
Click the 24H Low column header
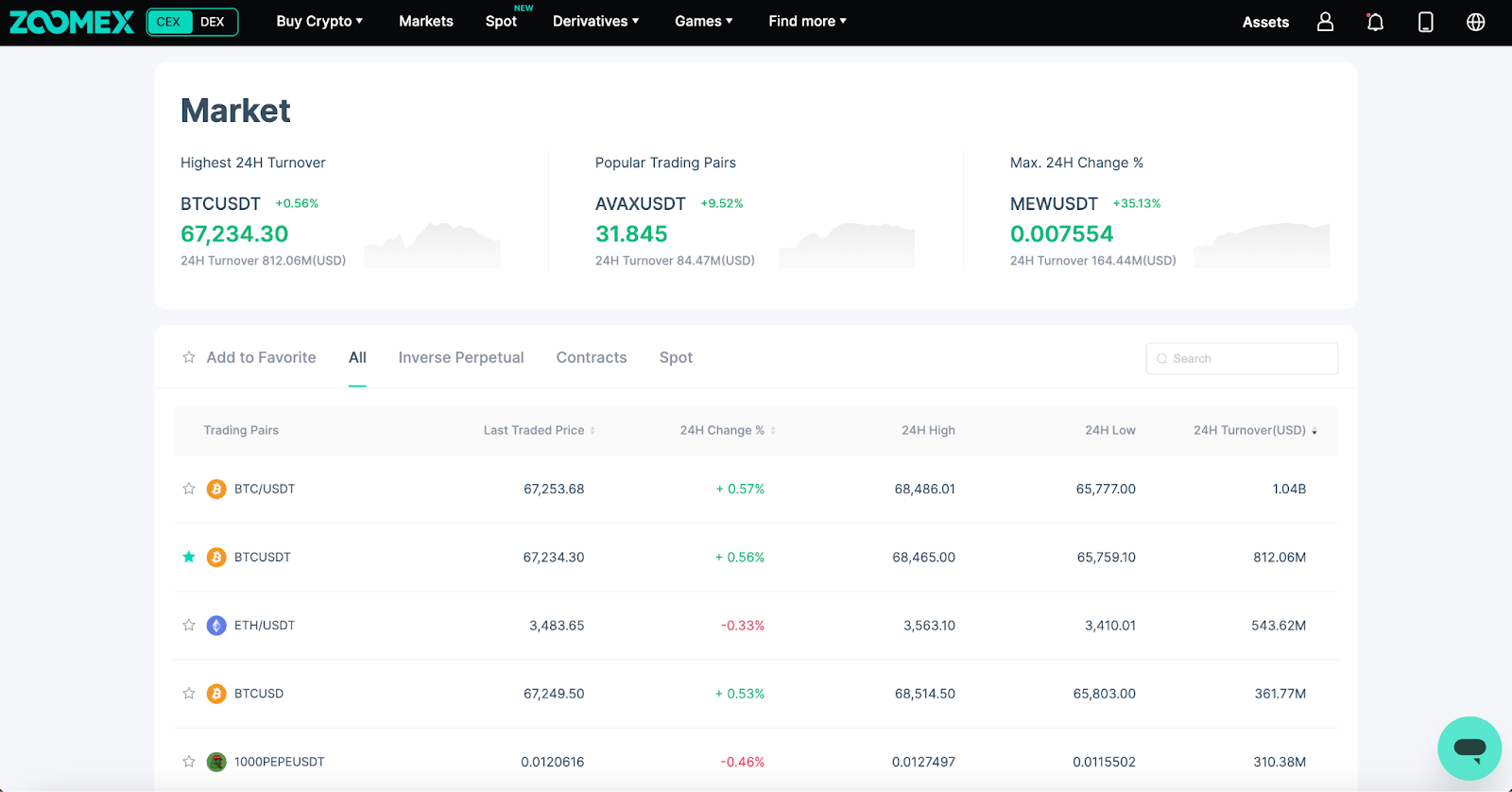click(1110, 430)
